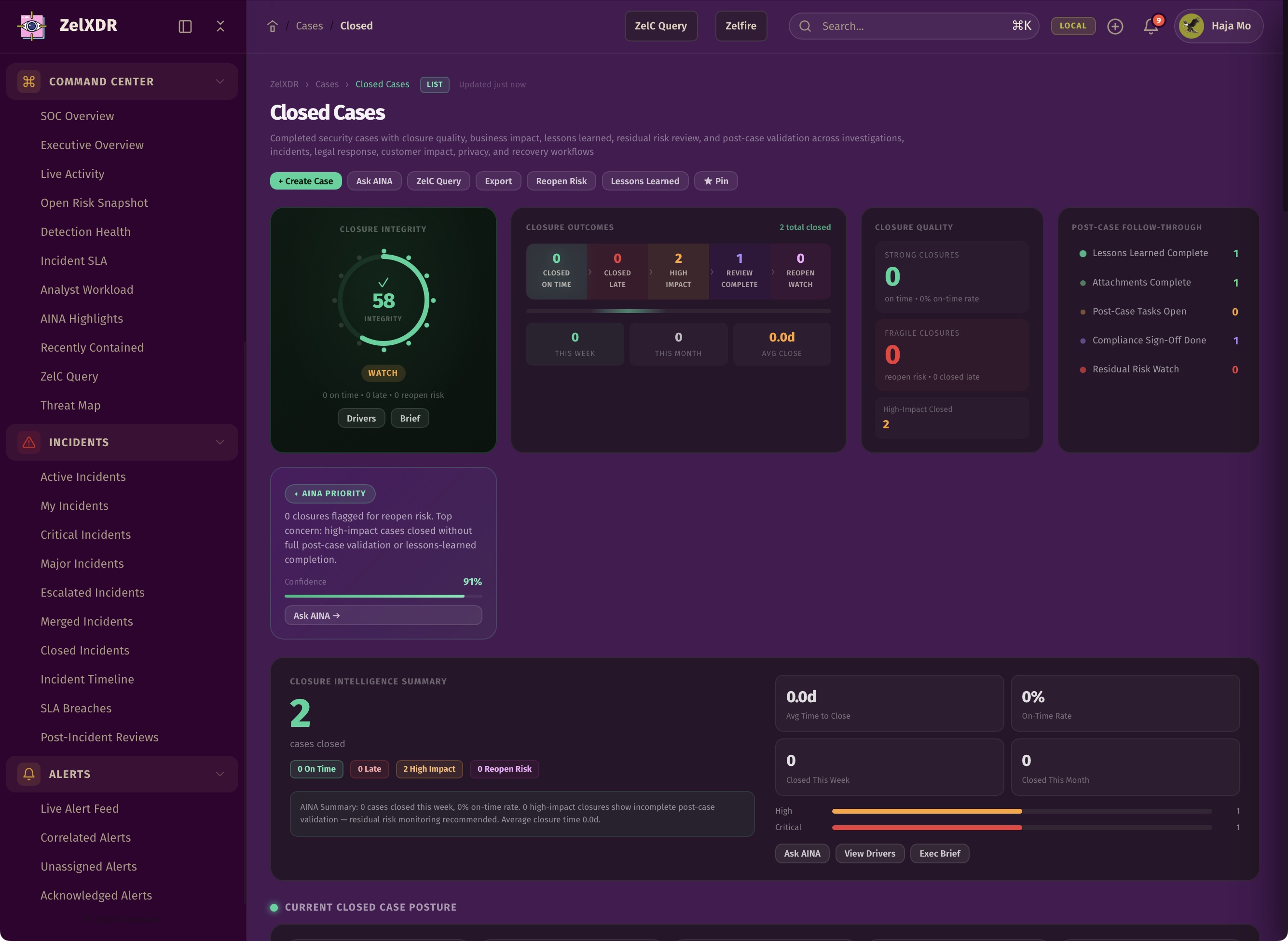Collapse the Alerts section chevron
This screenshot has height=941, width=1288.
(220, 774)
